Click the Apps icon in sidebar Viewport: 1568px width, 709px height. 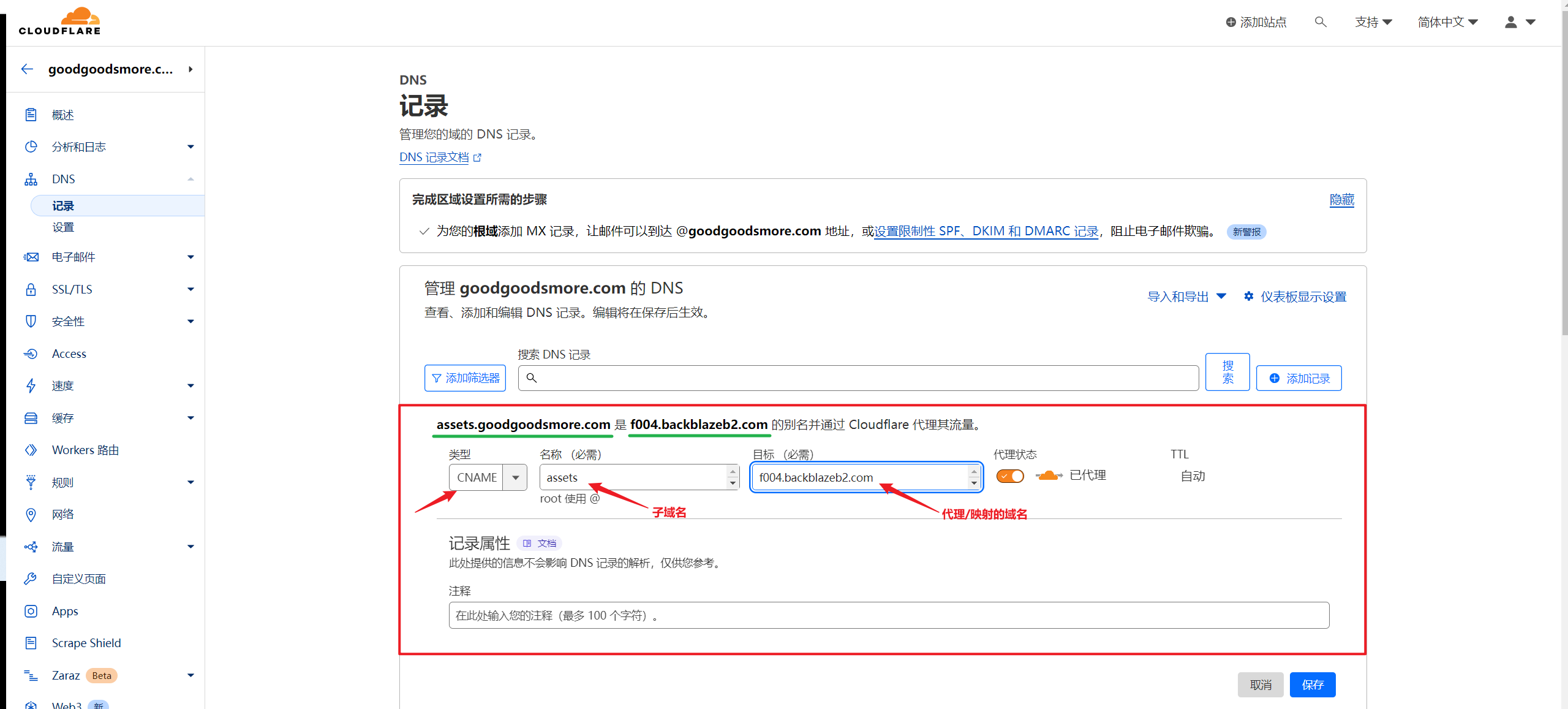tap(31, 611)
